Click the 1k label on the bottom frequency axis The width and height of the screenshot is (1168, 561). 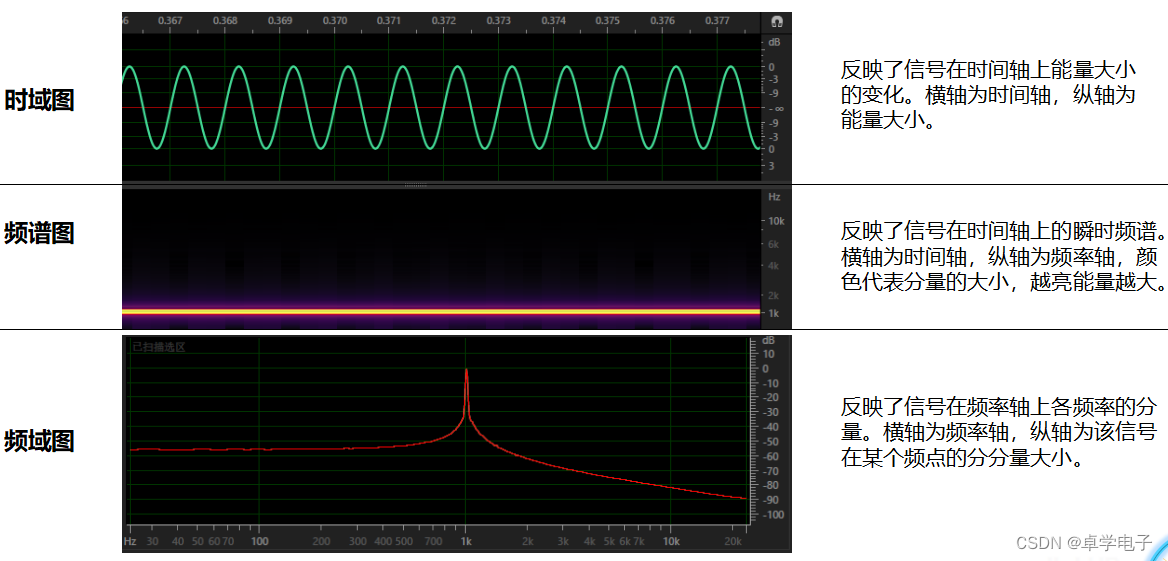tap(466, 541)
